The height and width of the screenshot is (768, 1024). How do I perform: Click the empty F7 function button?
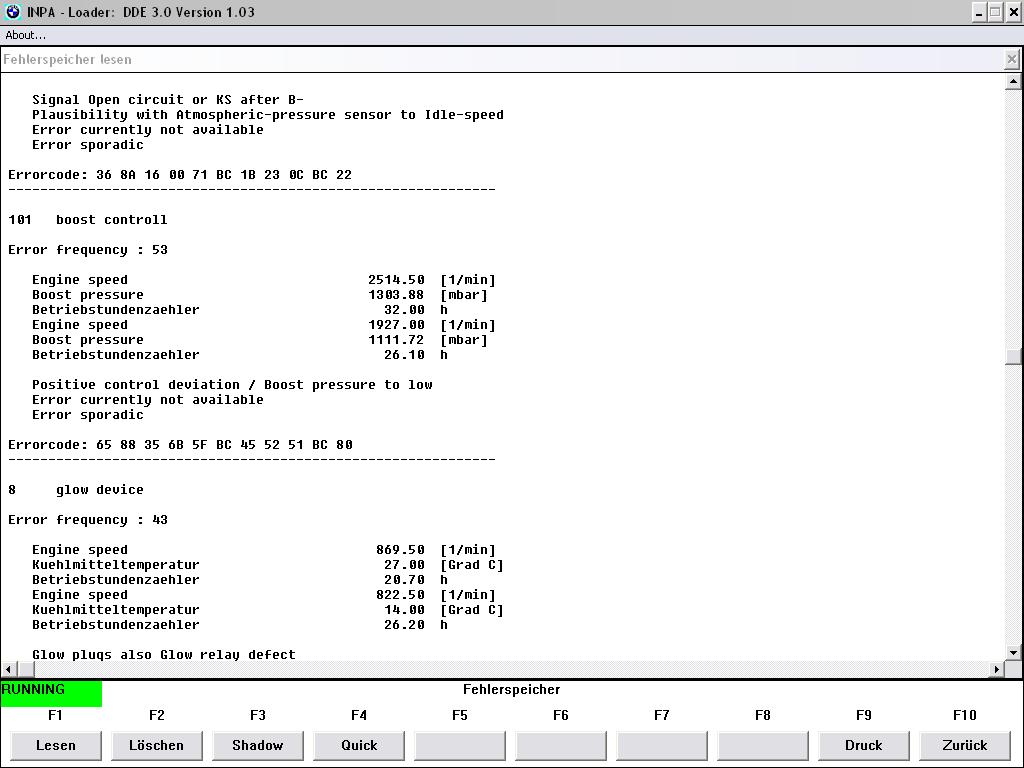(x=662, y=745)
